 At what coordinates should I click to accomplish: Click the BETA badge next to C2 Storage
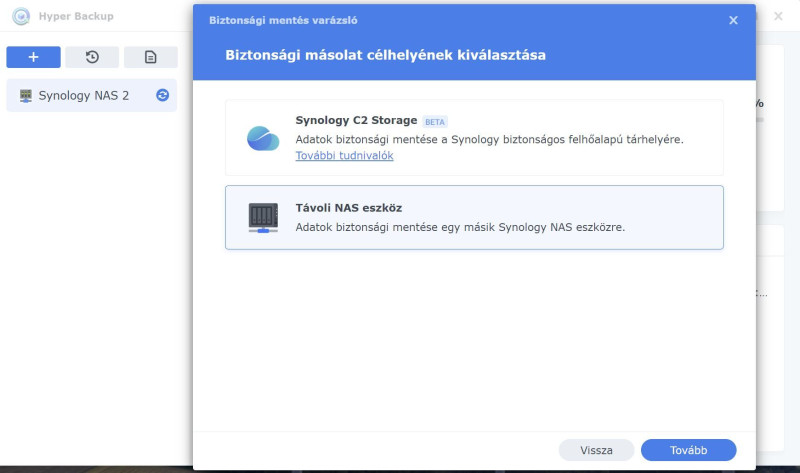click(435, 122)
